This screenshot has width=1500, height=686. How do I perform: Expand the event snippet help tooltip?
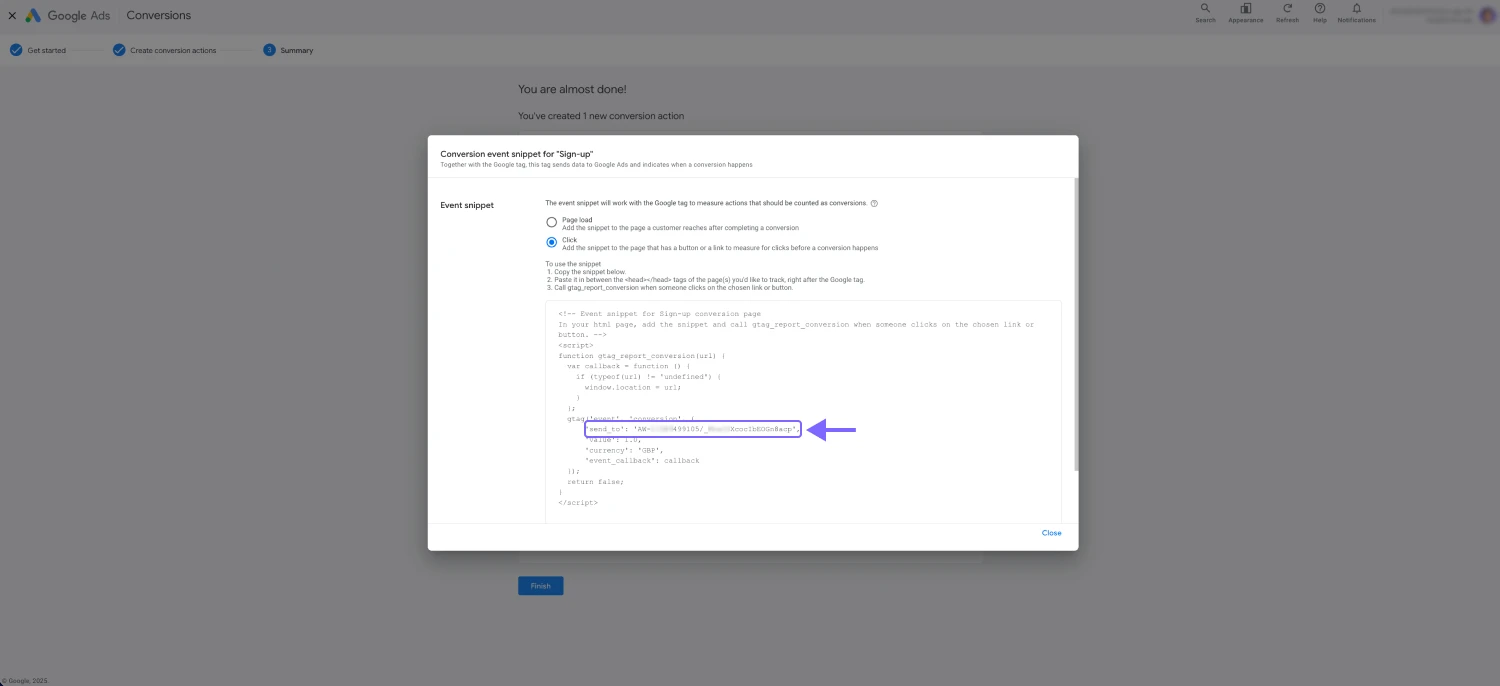point(873,203)
